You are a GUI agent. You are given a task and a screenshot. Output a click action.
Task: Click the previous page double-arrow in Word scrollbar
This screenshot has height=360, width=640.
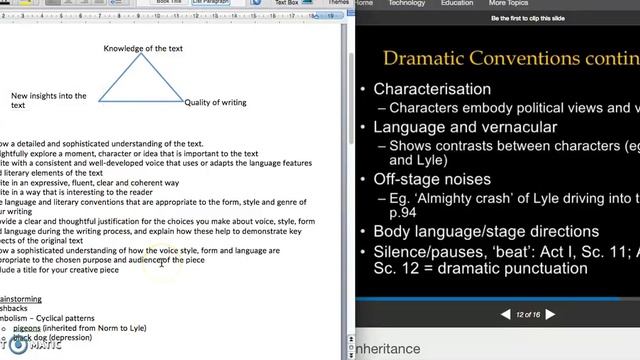click(351, 339)
